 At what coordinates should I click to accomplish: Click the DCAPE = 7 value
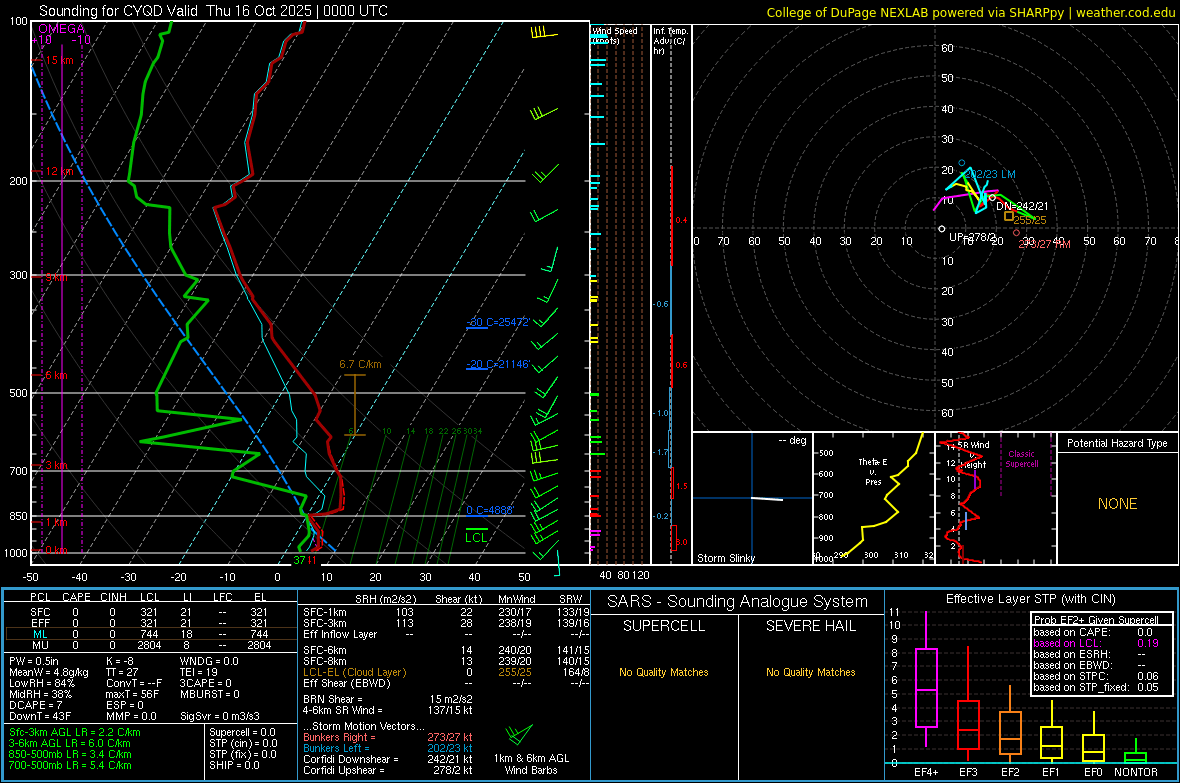[x=35, y=705]
